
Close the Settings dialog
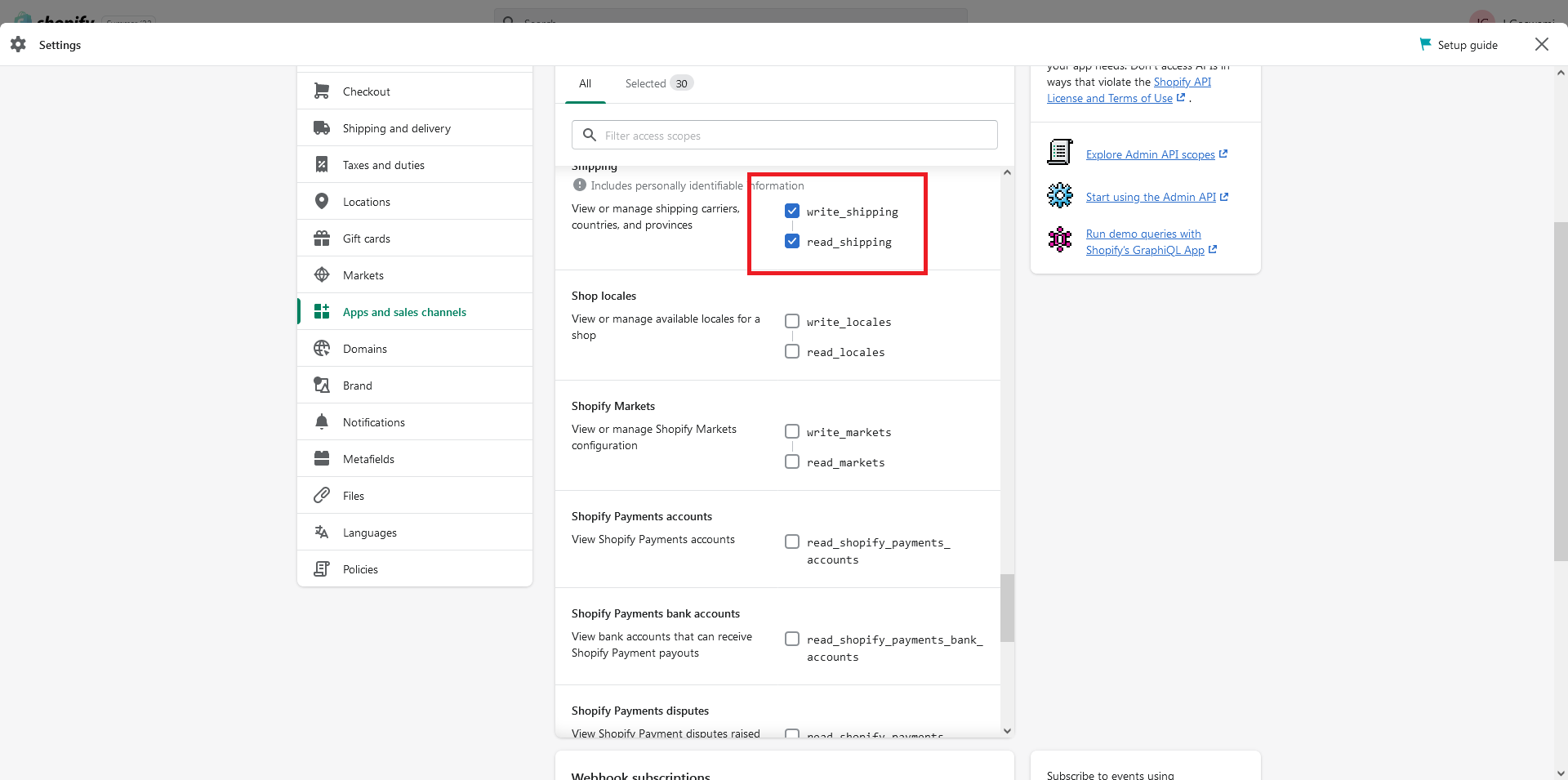[x=1542, y=44]
